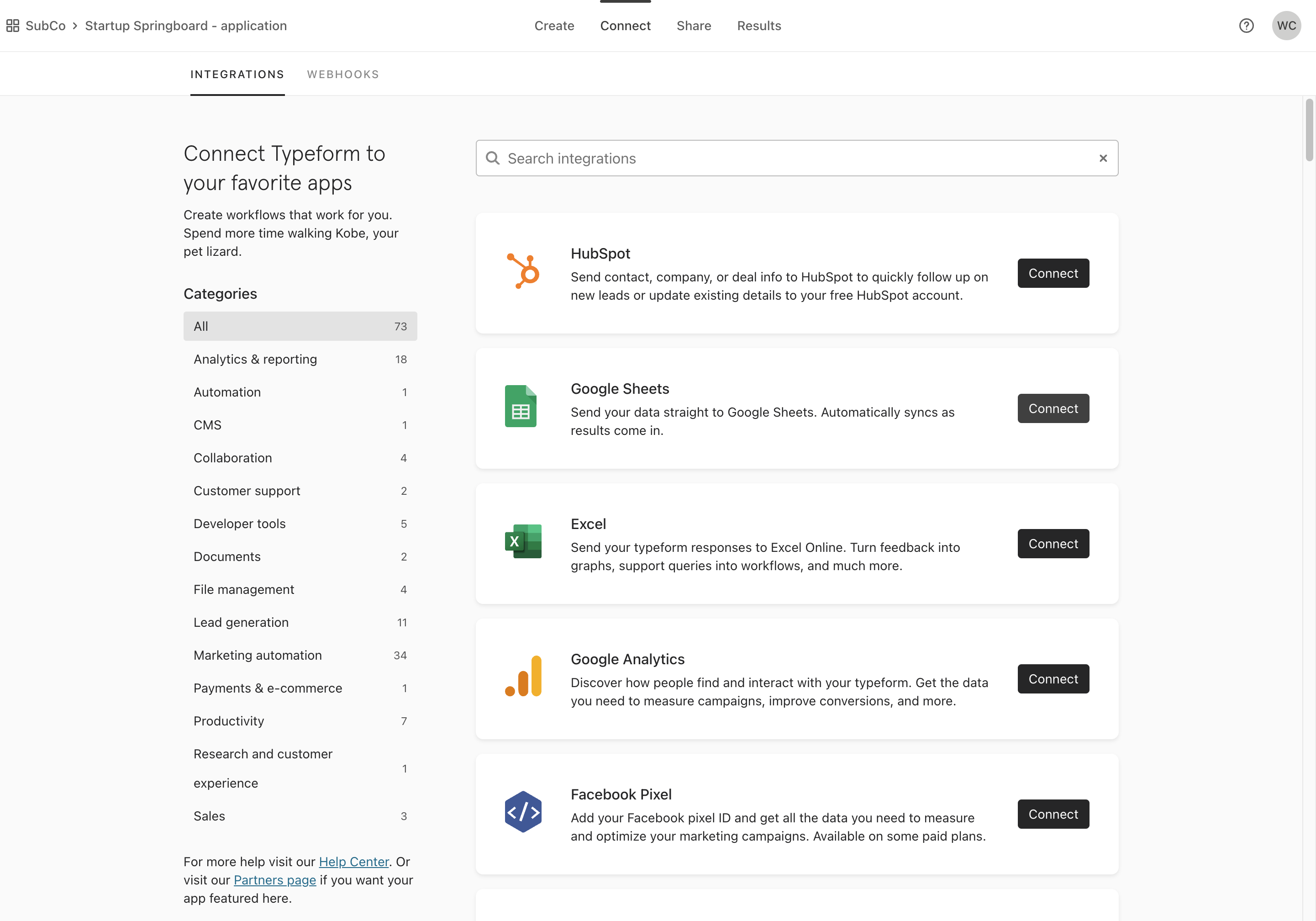The image size is (1316, 921).
Task: Filter by Payments & e-commerce category
Action: click(x=300, y=688)
